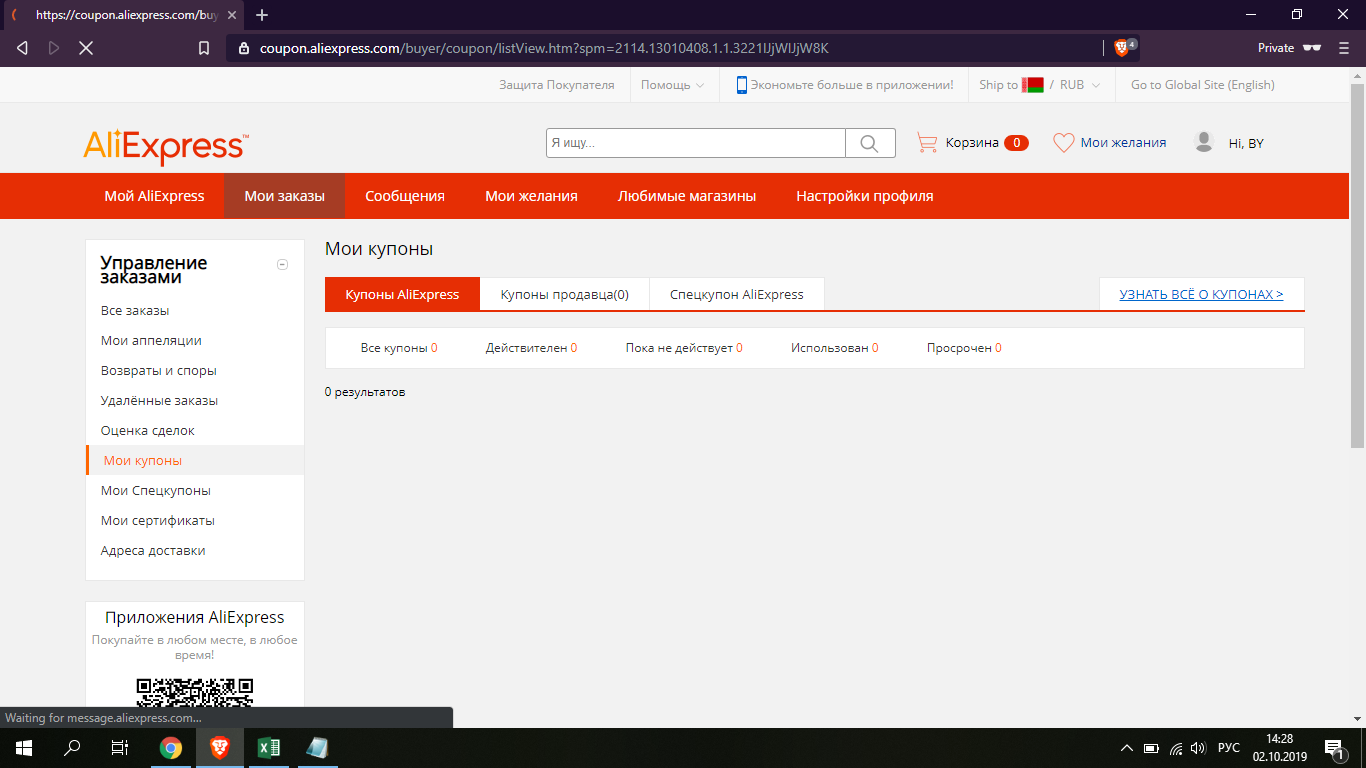Click the taskbar clock and date

[x=1280, y=747]
